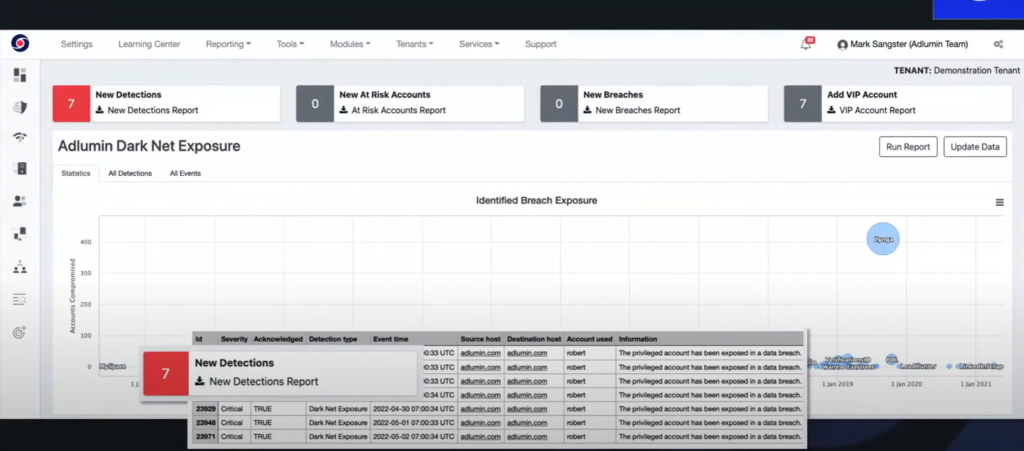Viewport: 1024px width, 451px height.
Task: Open the org hierarchy sidebar icon
Action: (x=20, y=267)
